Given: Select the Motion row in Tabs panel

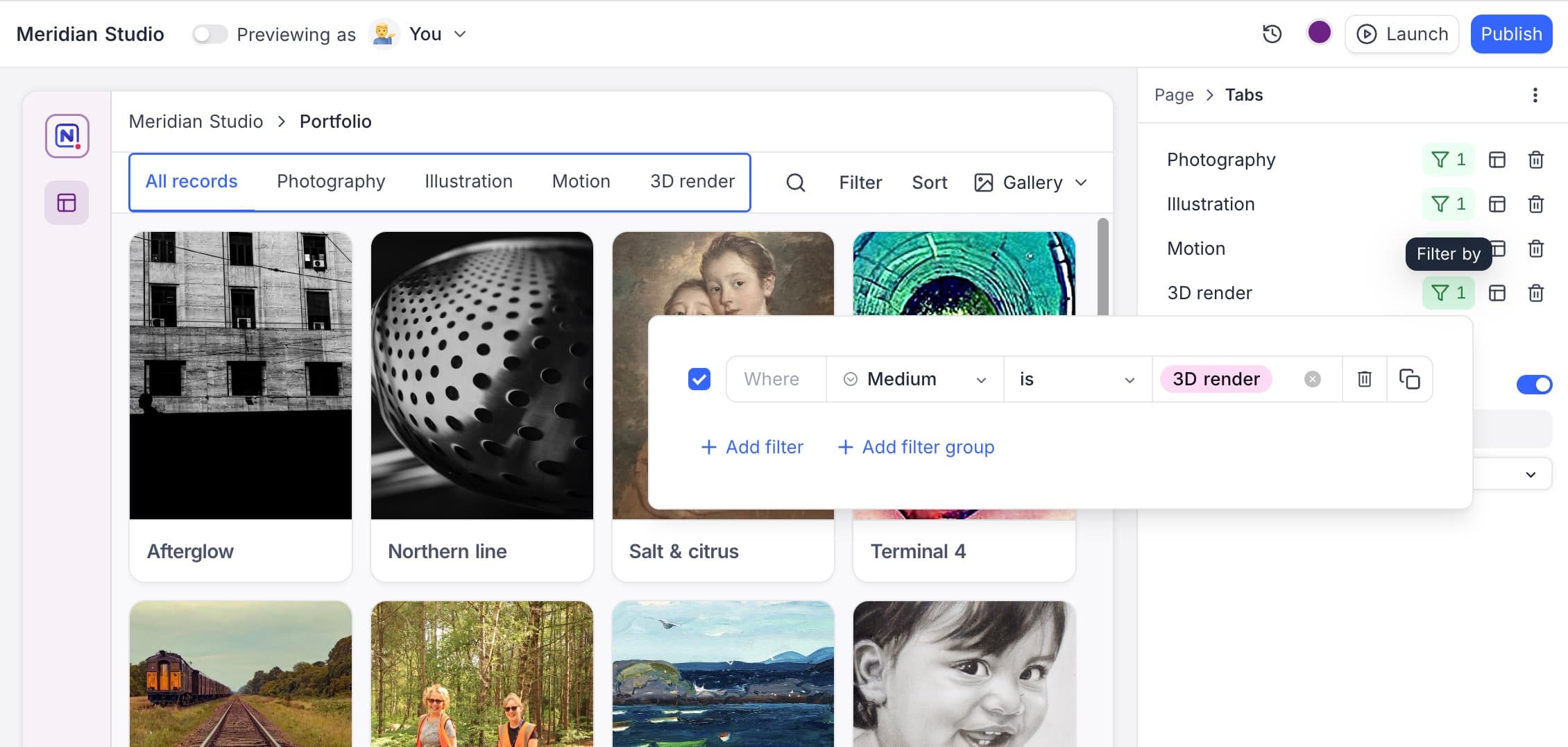Looking at the screenshot, I should (1196, 249).
